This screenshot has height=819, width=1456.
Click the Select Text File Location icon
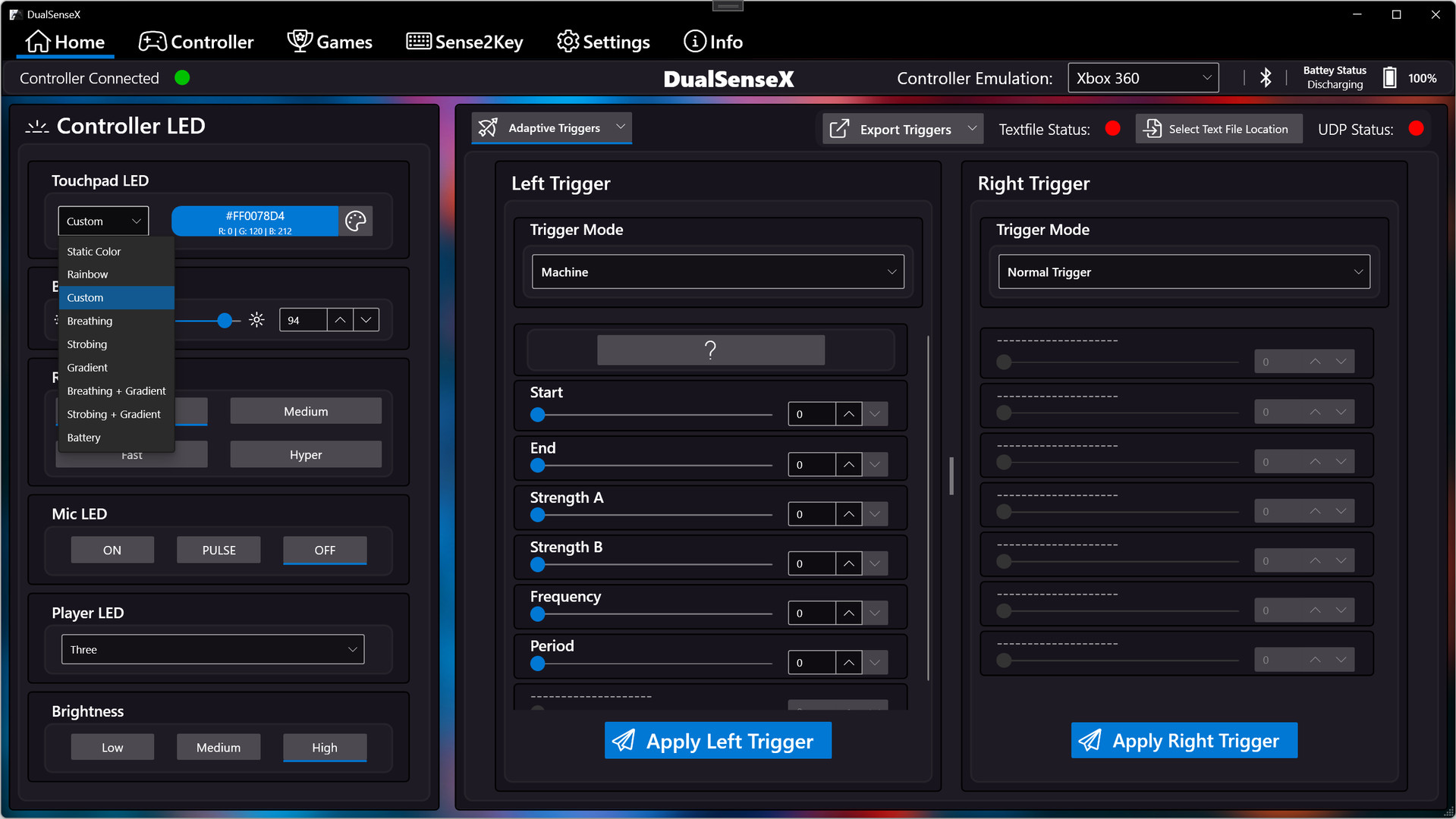1153,129
